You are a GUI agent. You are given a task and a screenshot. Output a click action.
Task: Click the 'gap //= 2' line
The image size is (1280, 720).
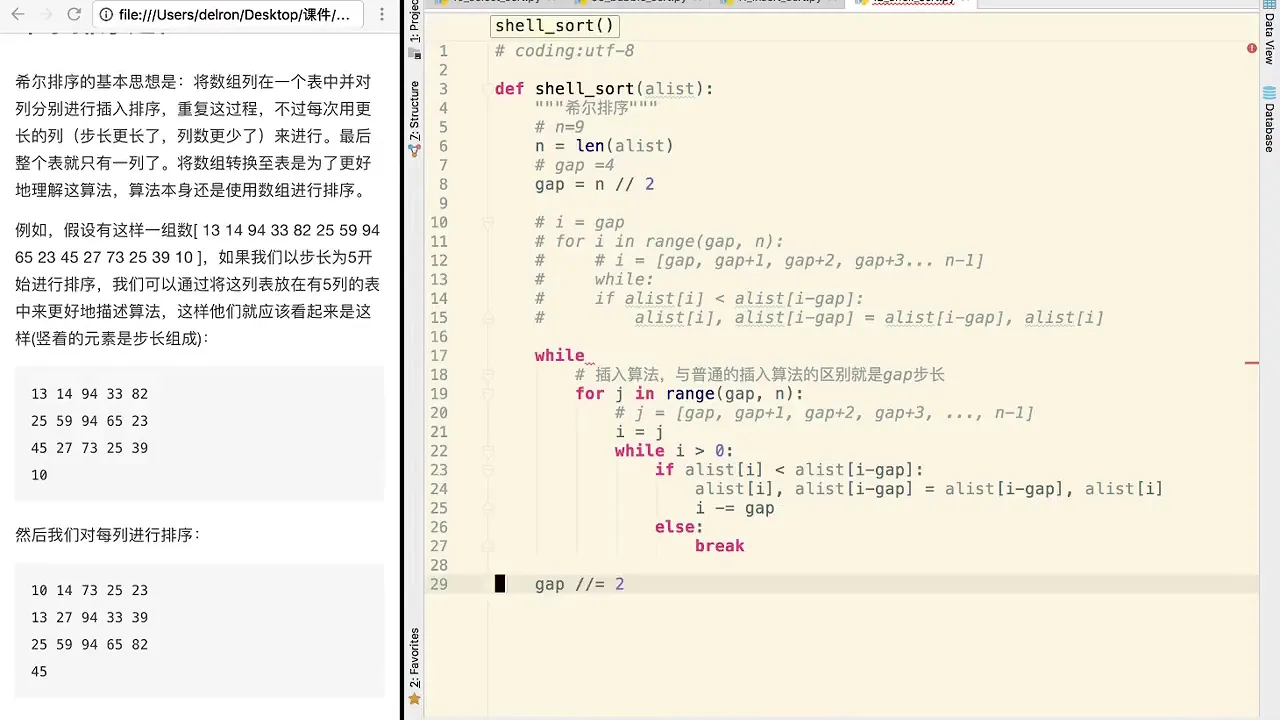tap(579, 584)
